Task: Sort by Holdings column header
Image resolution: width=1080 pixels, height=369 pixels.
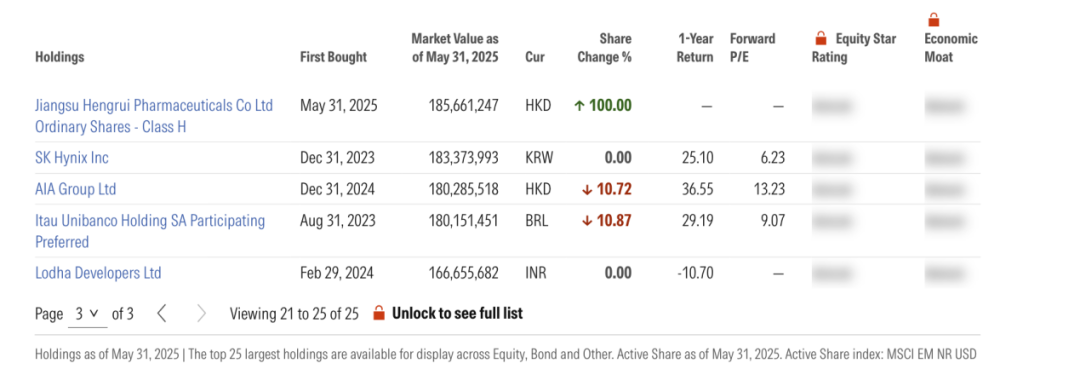Action: point(59,57)
